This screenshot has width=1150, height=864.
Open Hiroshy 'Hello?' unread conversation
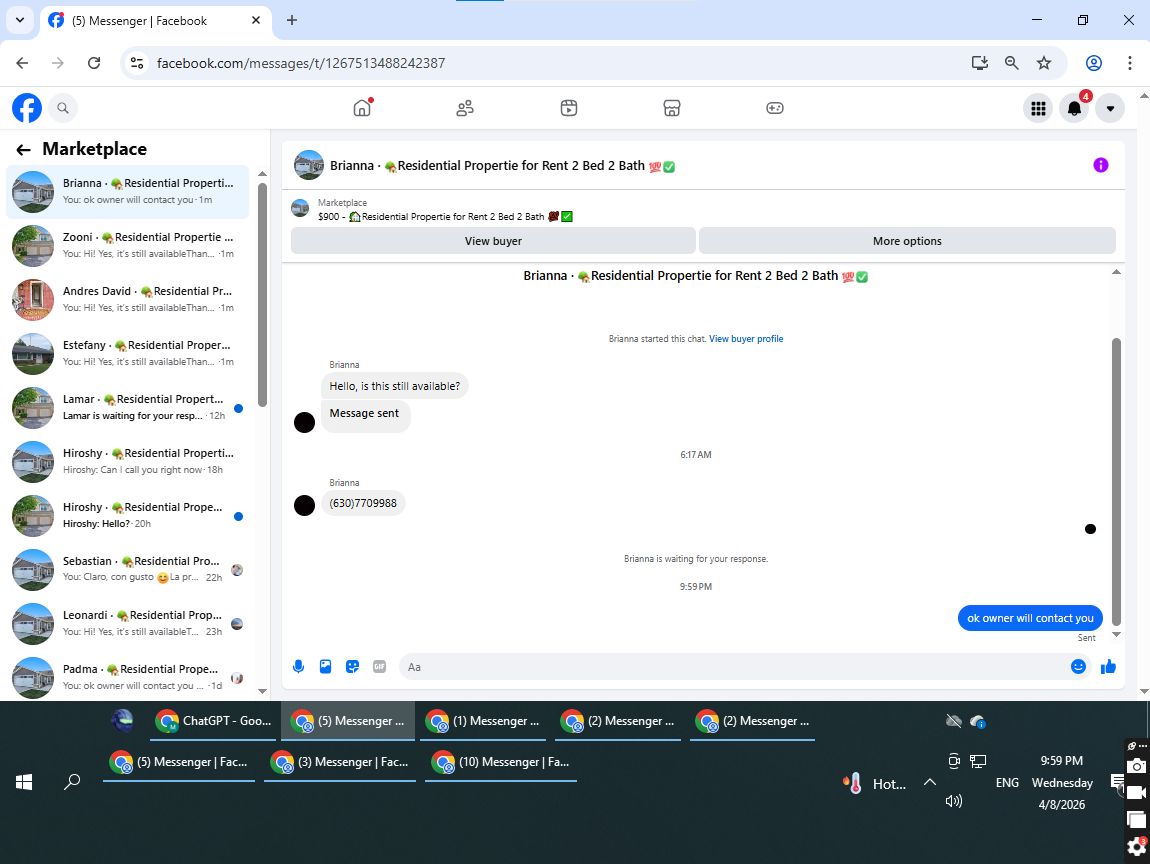pyautogui.click(x=128, y=516)
